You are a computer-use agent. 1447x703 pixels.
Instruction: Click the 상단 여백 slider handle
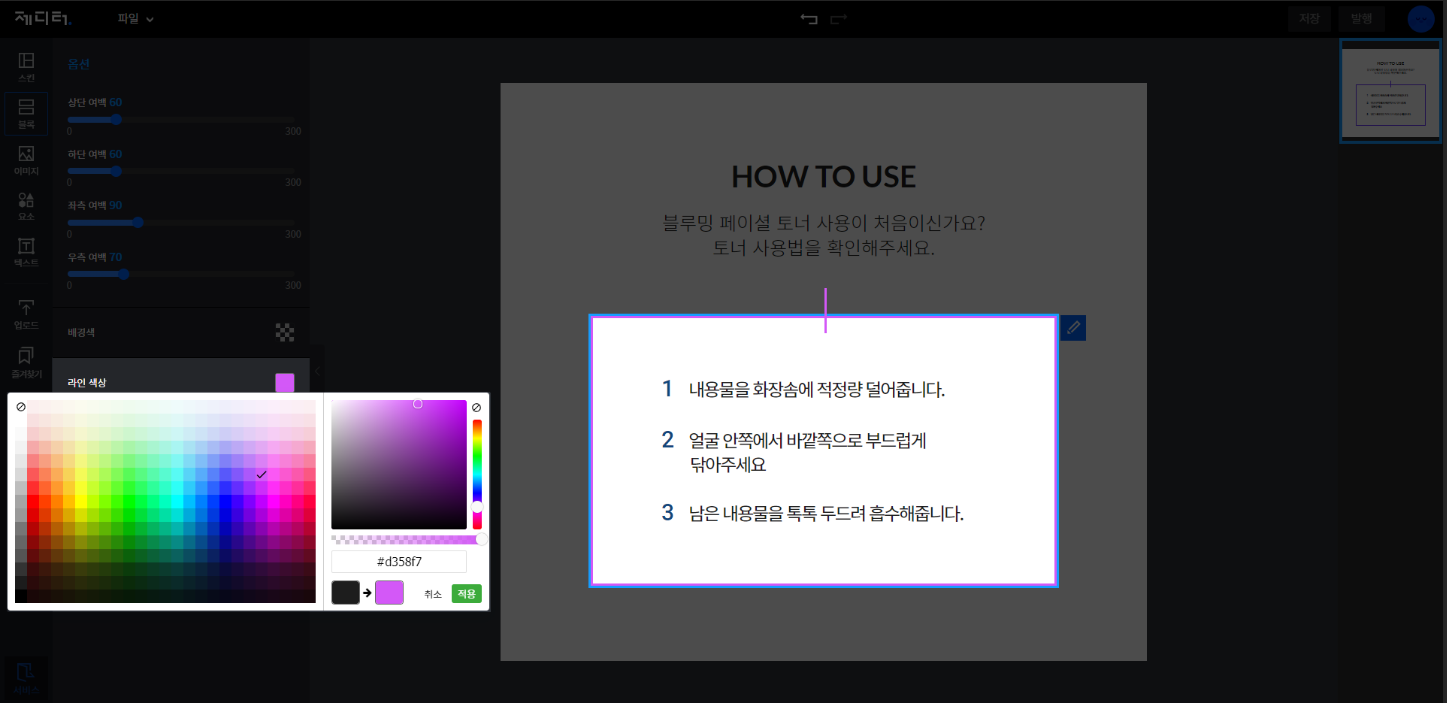click(116, 119)
